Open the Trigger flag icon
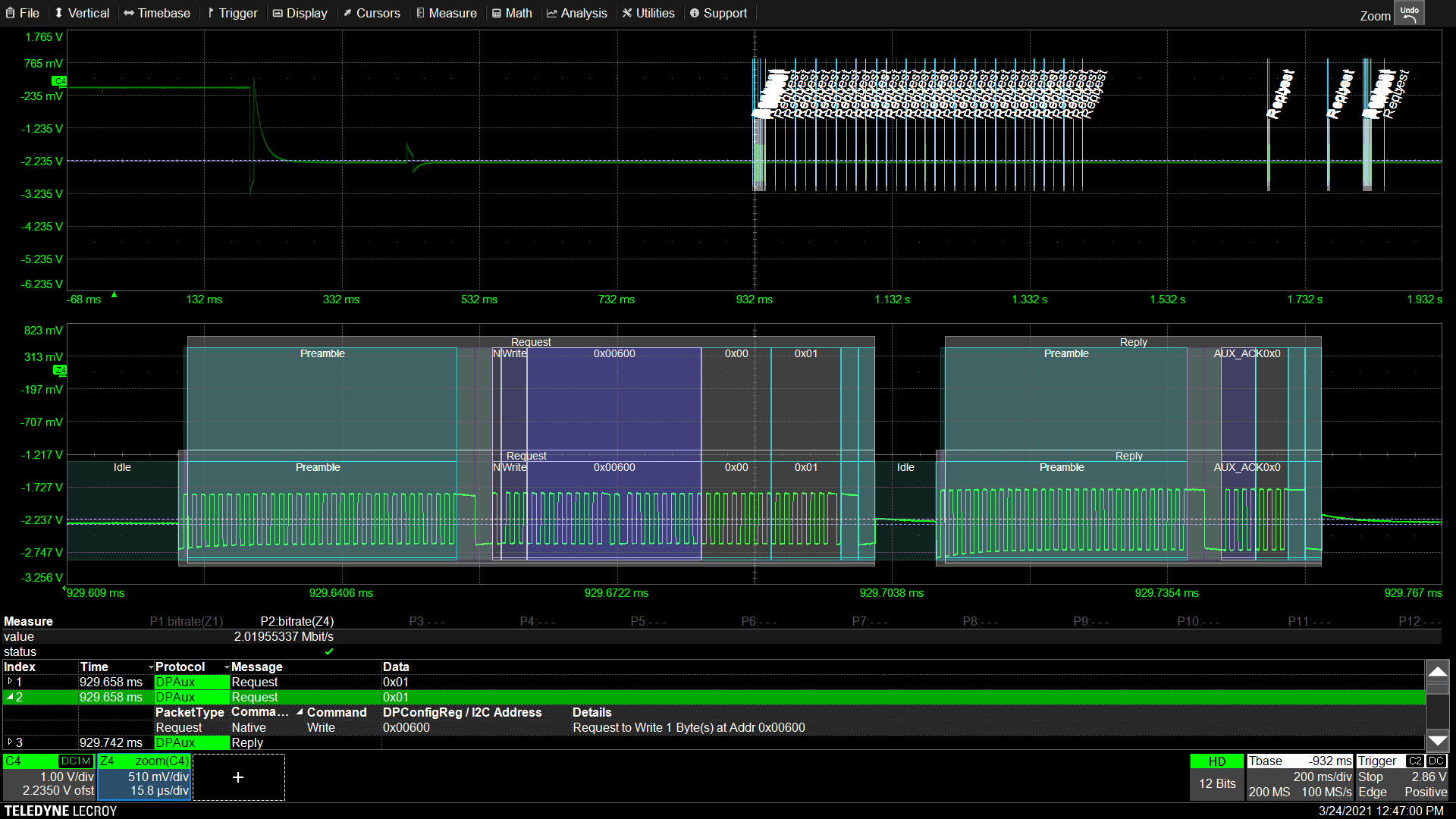Screen dimensions: 1456x819 coord(209,13)
